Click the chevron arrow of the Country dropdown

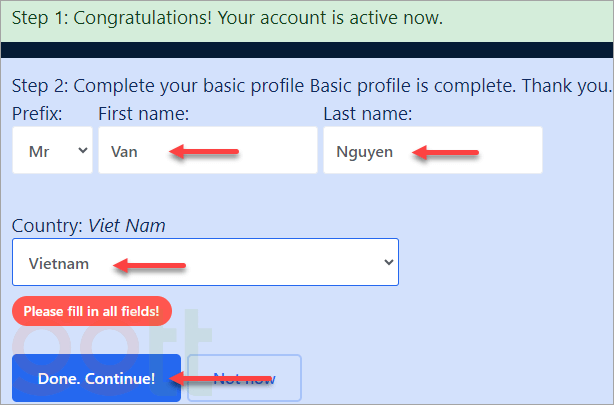[388, 262]
